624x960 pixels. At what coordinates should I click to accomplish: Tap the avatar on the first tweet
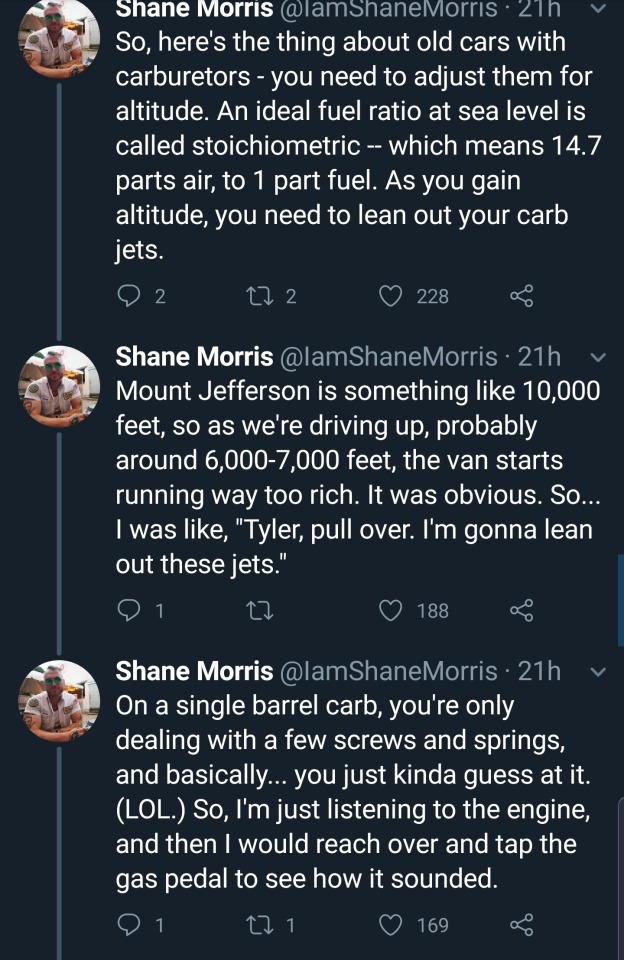click(59, 40)
